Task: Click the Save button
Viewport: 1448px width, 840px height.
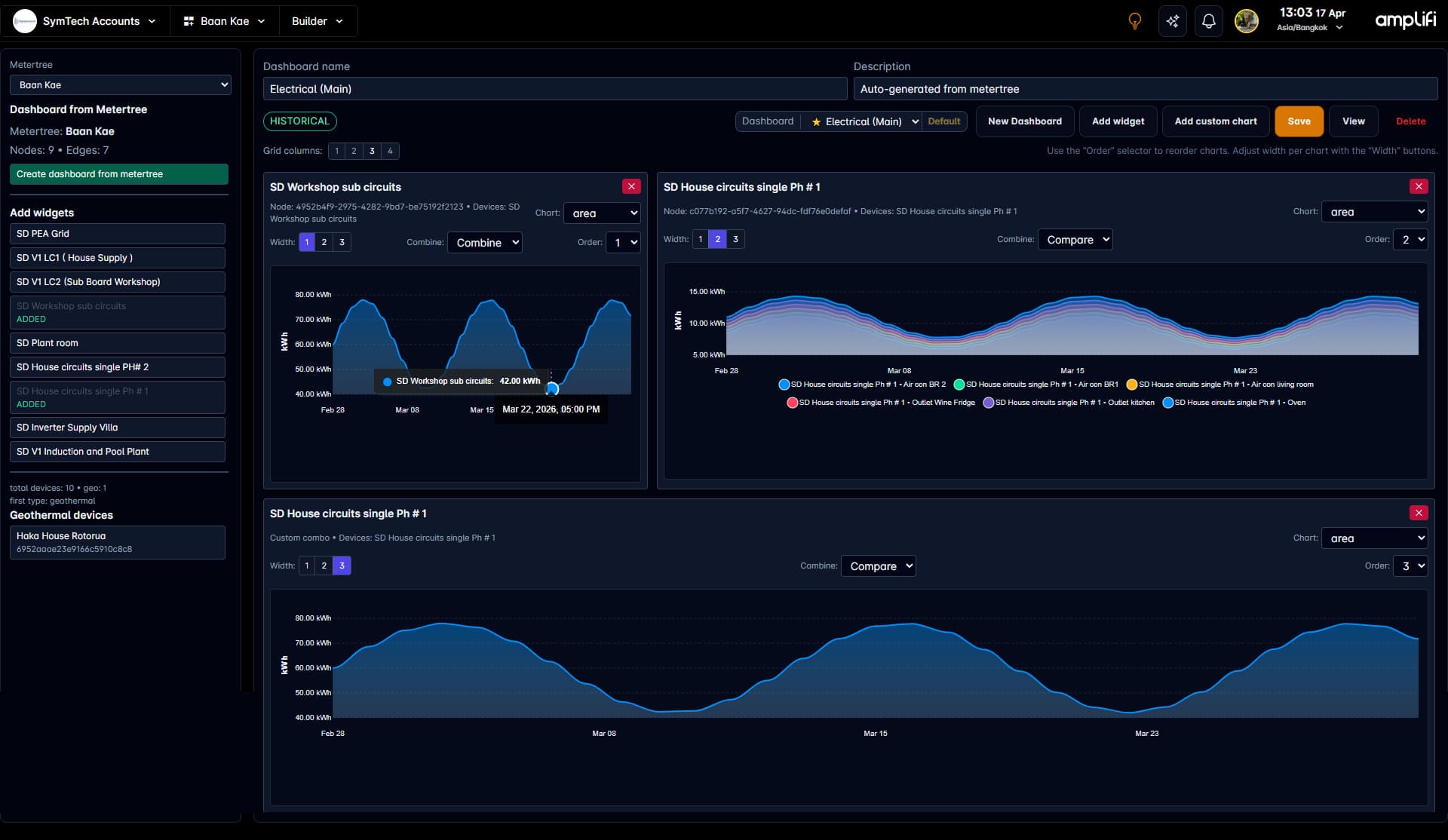Action: [x=1299, y=121]
